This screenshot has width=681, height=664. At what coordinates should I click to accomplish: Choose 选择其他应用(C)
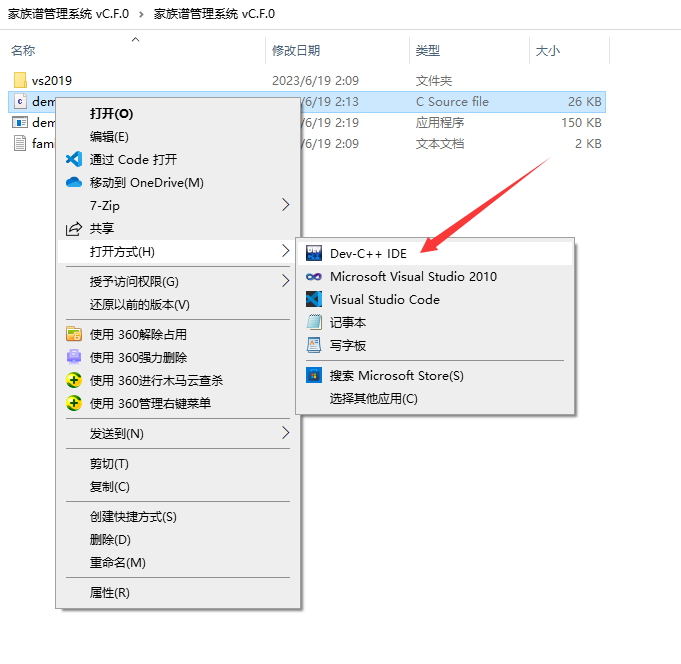[x=435, y=398]
